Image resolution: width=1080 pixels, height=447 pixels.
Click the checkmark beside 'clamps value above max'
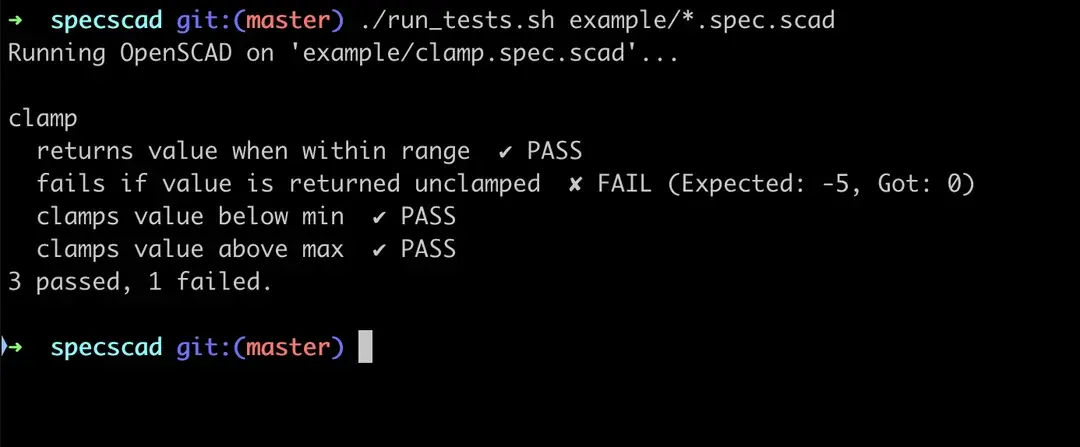[x=379, y=249]
